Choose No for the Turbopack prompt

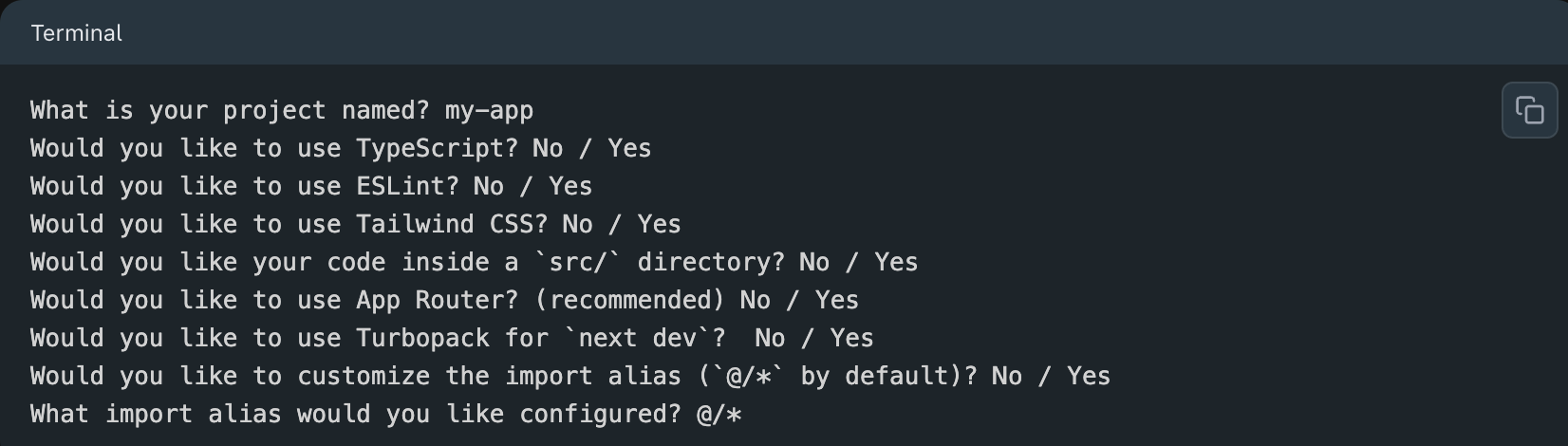(x=770, y=338)
